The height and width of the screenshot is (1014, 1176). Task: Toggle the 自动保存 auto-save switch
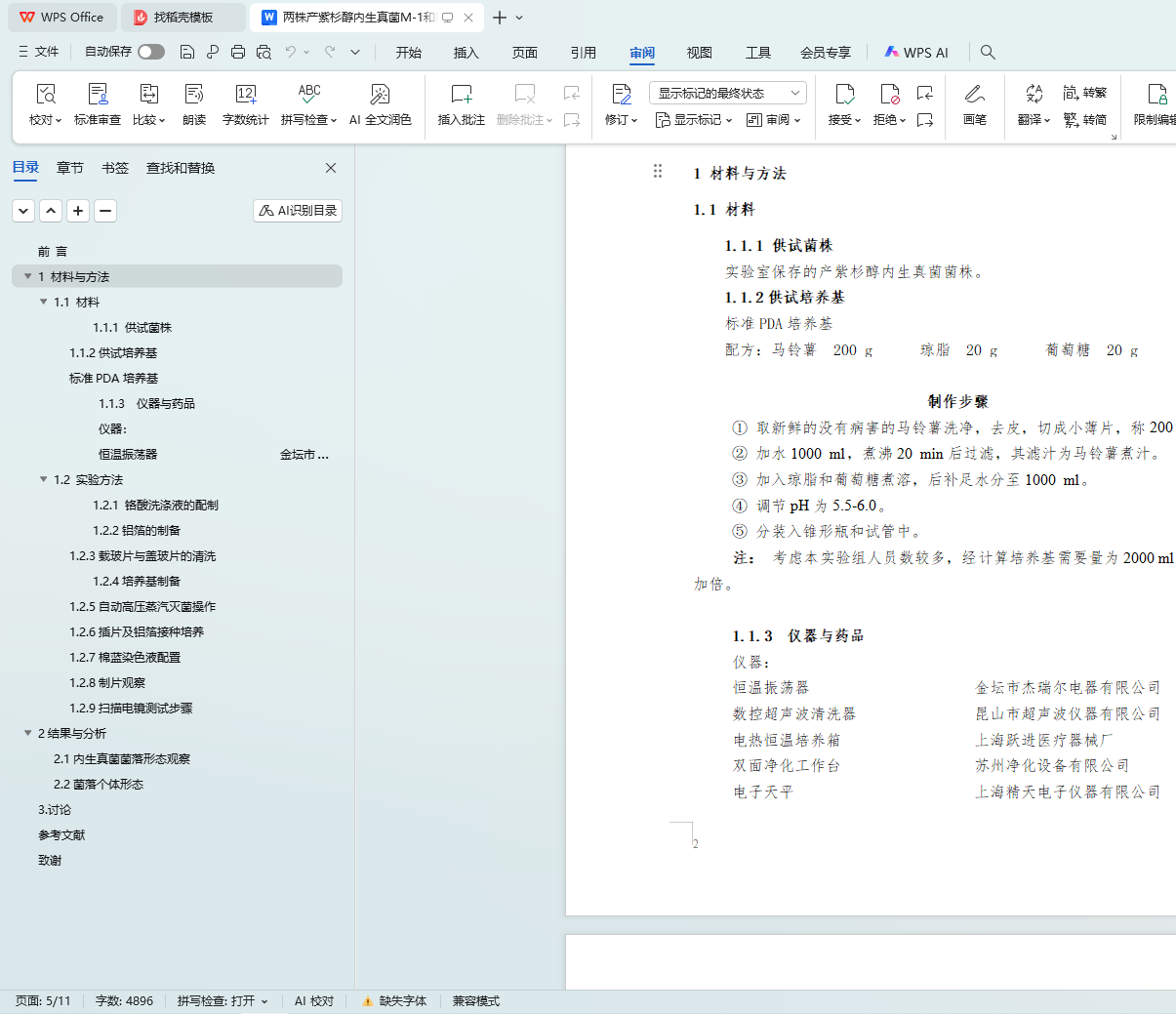point(150,52)
